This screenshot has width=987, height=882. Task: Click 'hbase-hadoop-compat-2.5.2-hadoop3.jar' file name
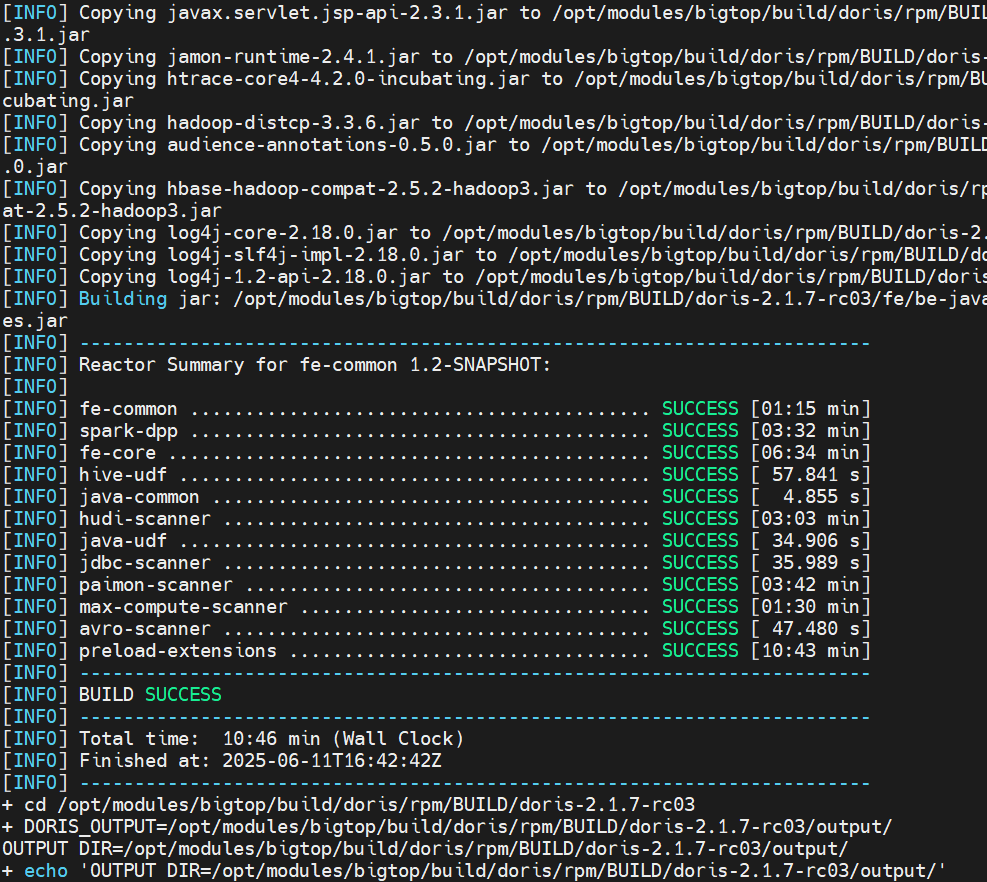click(x=370, y=189)
